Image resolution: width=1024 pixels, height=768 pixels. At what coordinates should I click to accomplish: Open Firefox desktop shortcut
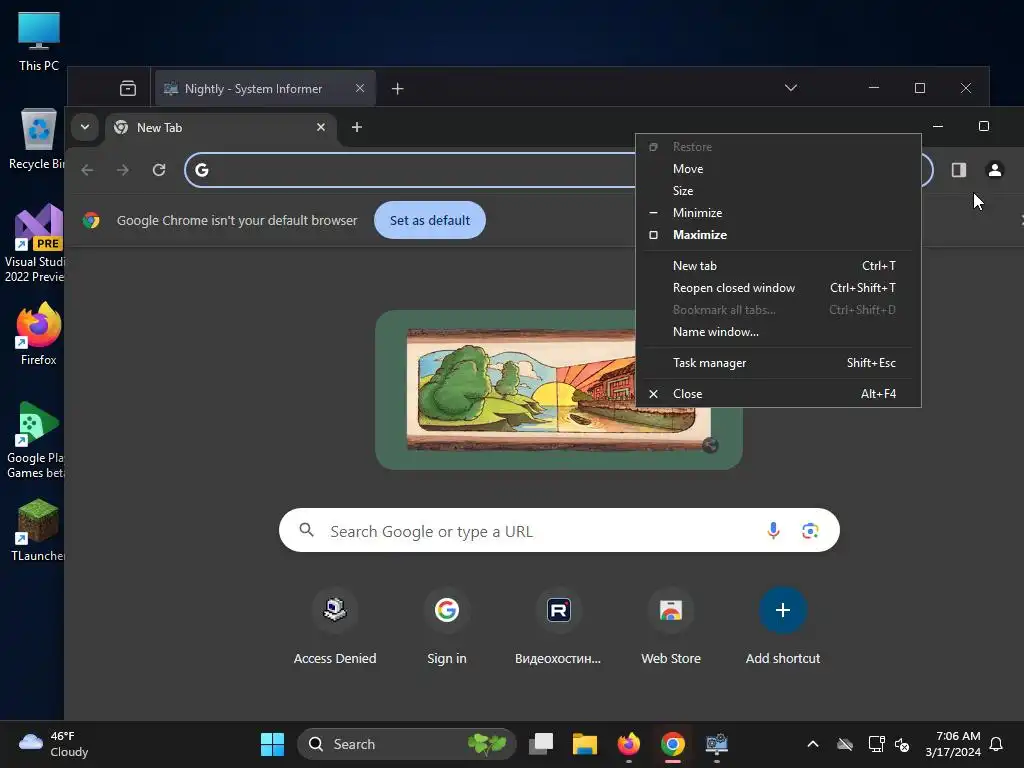point(39,334)
